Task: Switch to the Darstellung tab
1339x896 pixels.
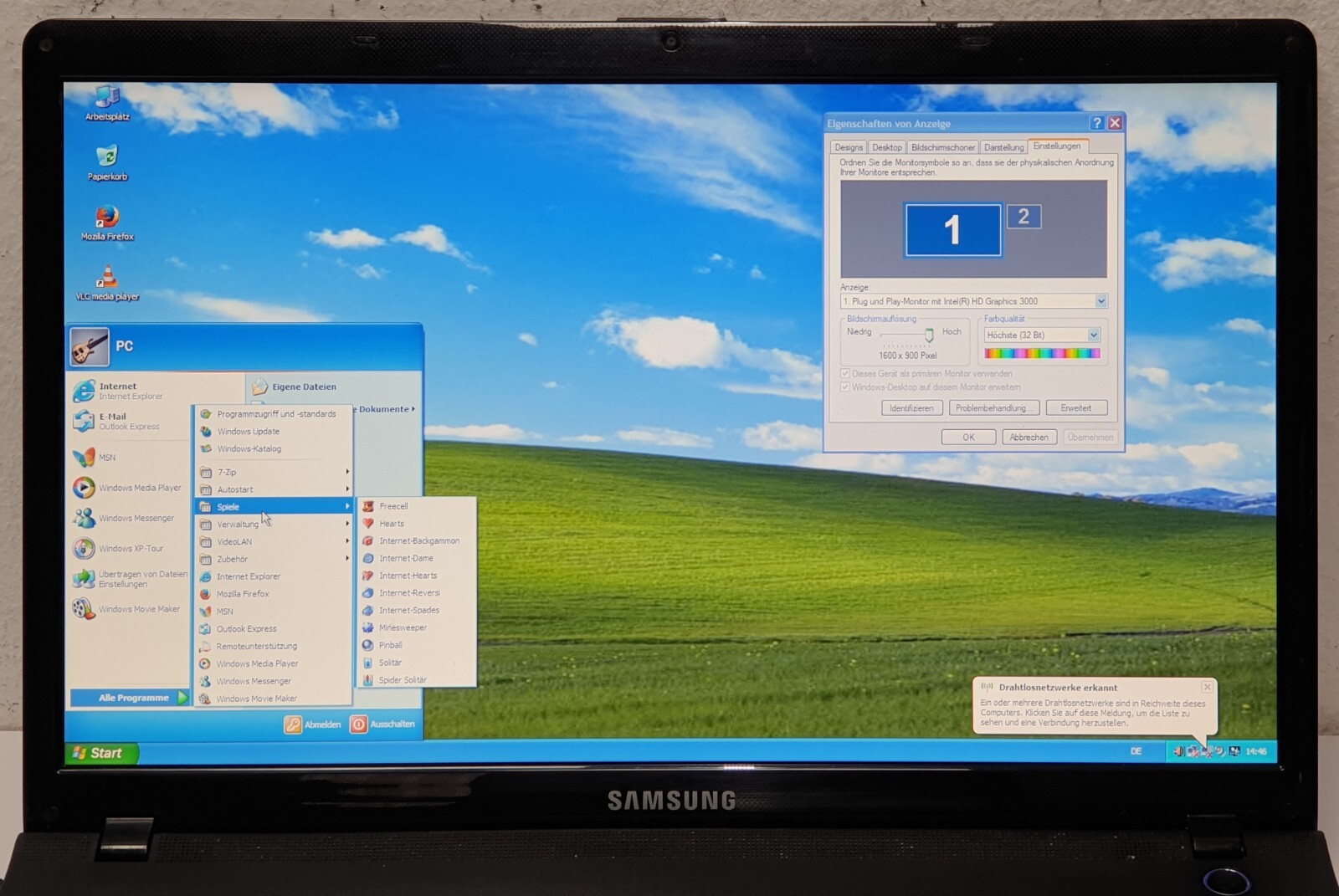Action: coord(1003,147)
